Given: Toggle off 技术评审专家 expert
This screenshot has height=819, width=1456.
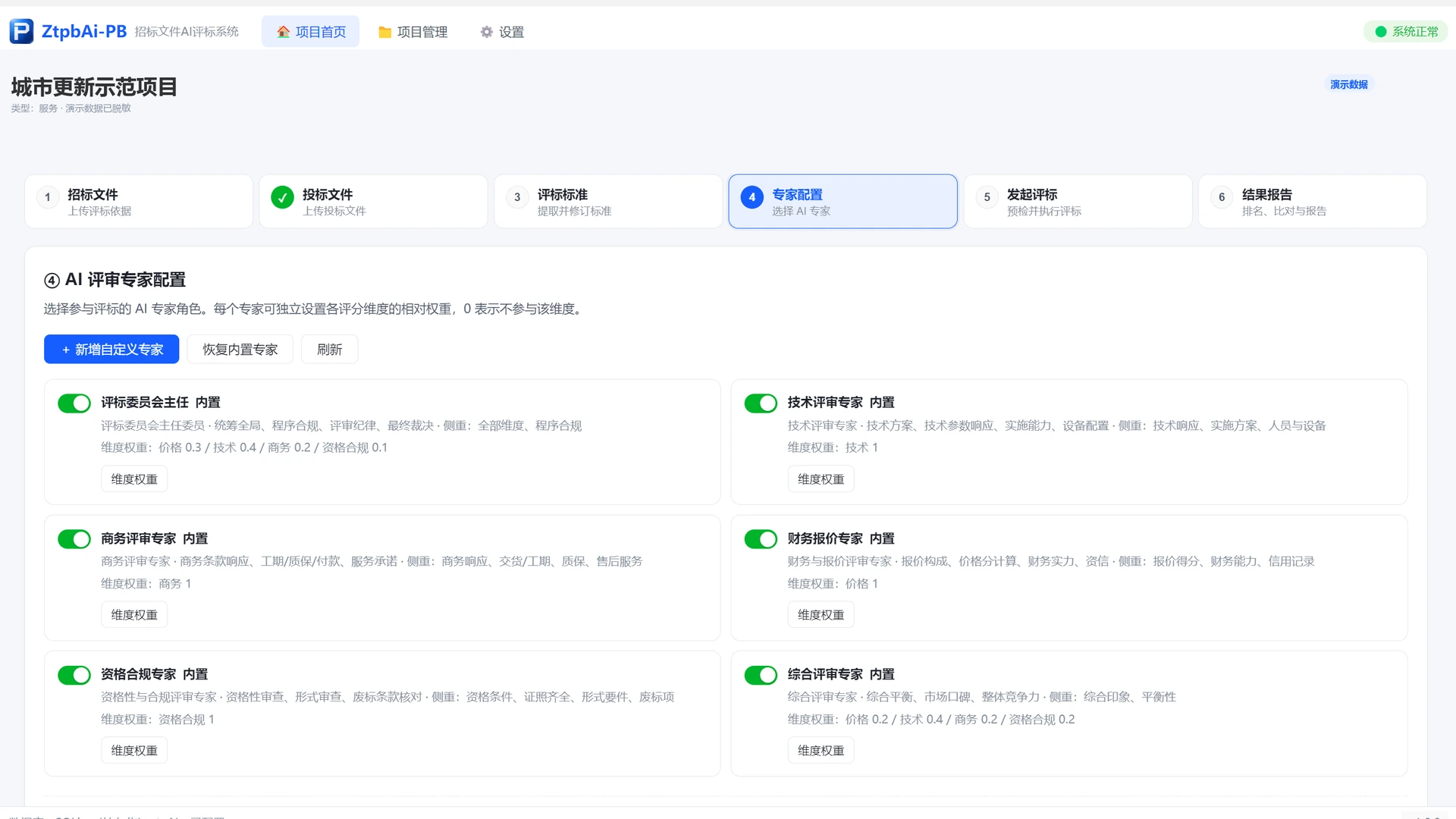Looking at the screenshot, I should [x=761, y=403].
